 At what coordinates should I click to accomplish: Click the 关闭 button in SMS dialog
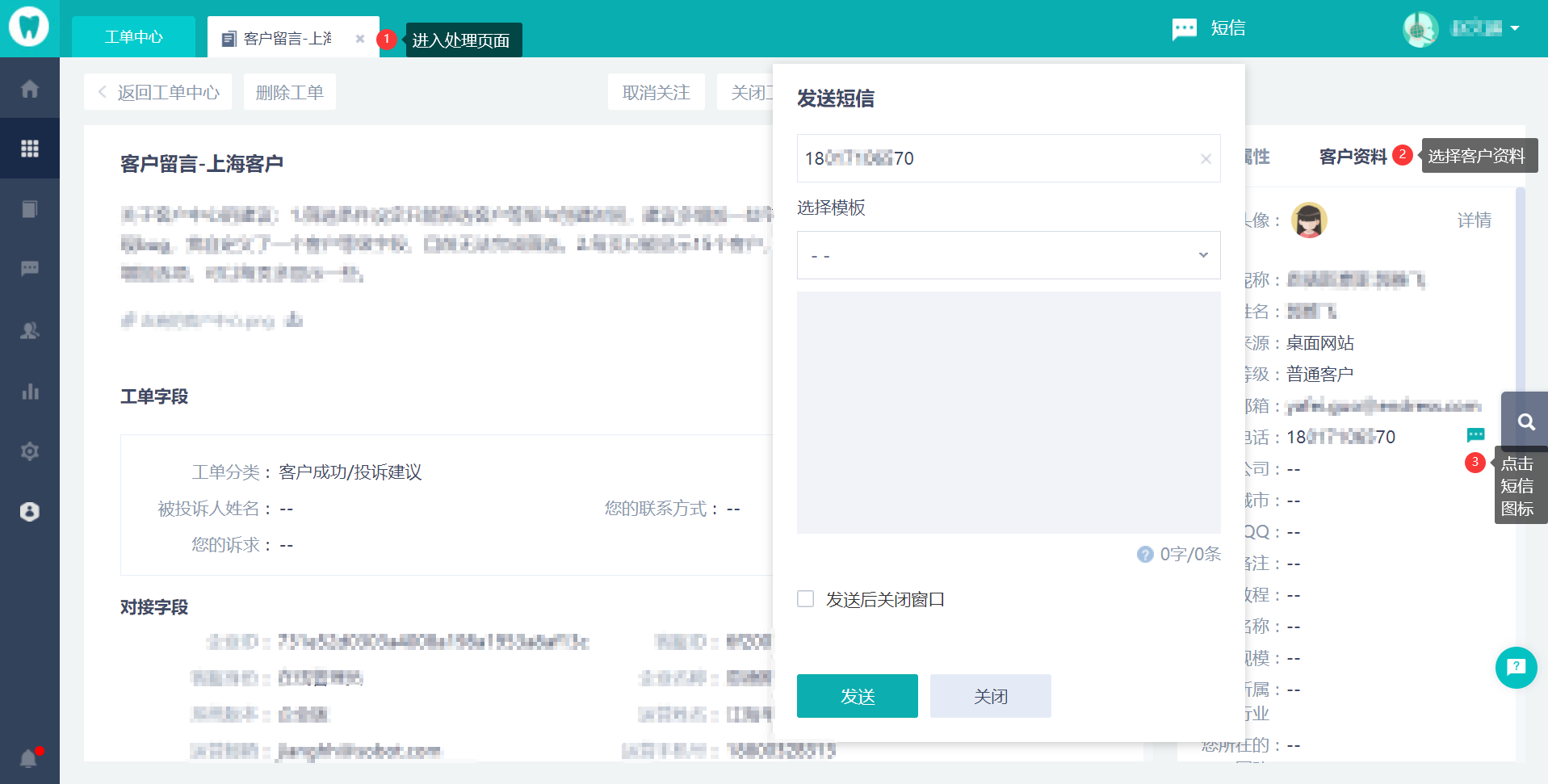(x=991, y=696)
